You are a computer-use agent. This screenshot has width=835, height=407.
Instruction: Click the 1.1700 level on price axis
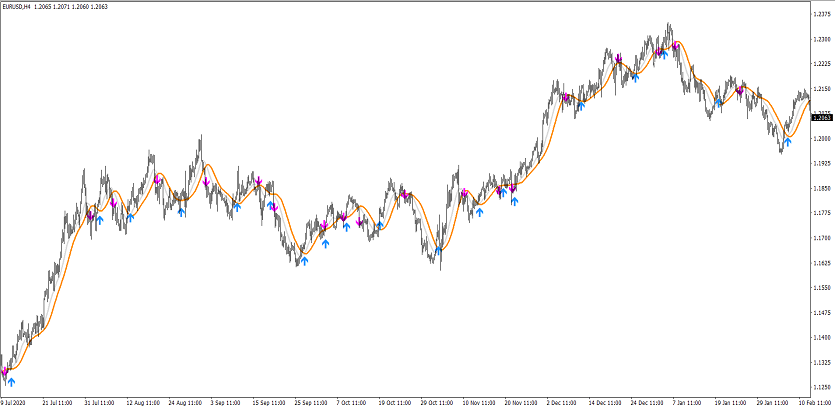[x=821, y=238]
